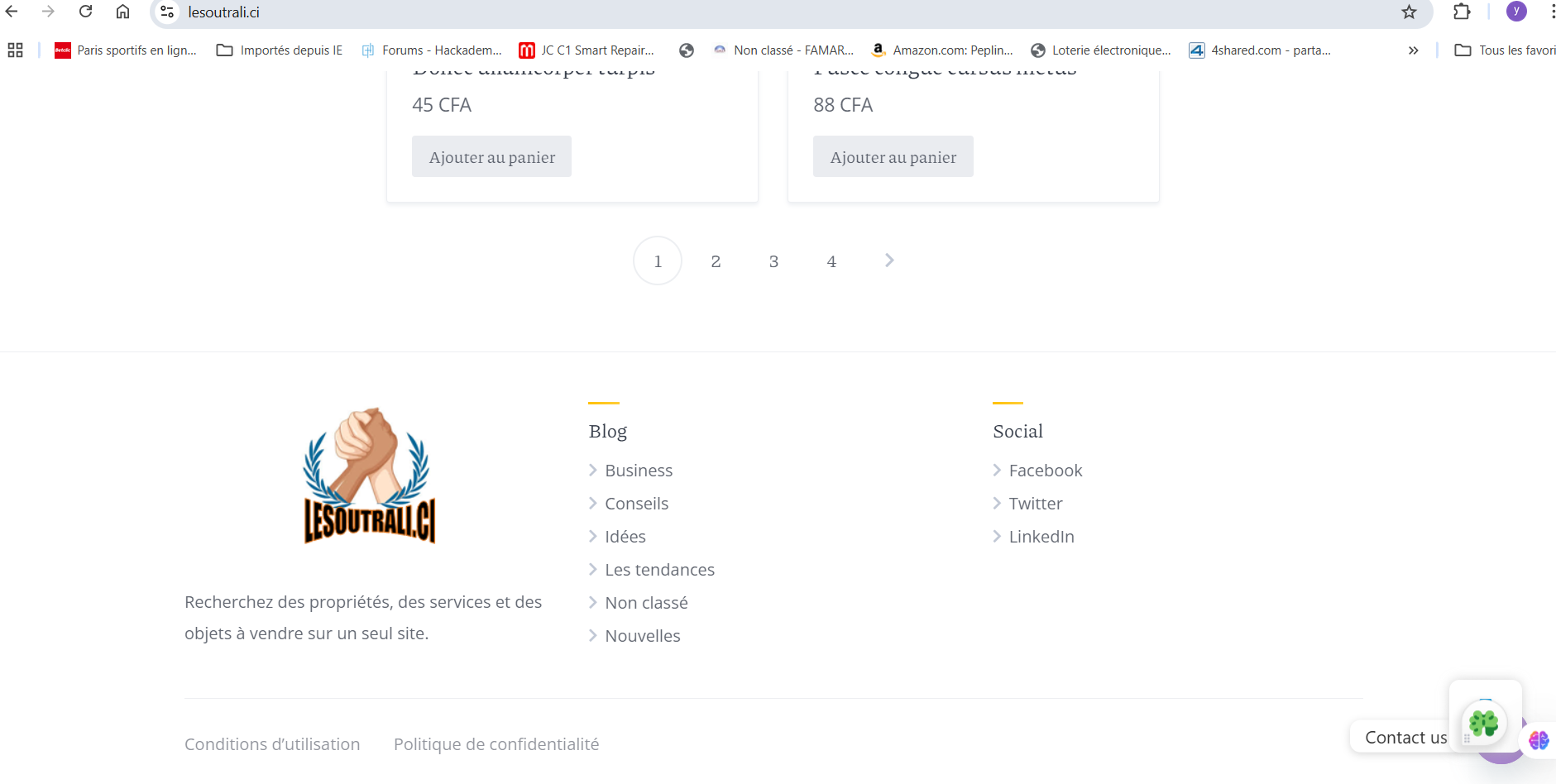Open the unnamed globe bookmark
1556x784 pixels.
tap(687, 50)
